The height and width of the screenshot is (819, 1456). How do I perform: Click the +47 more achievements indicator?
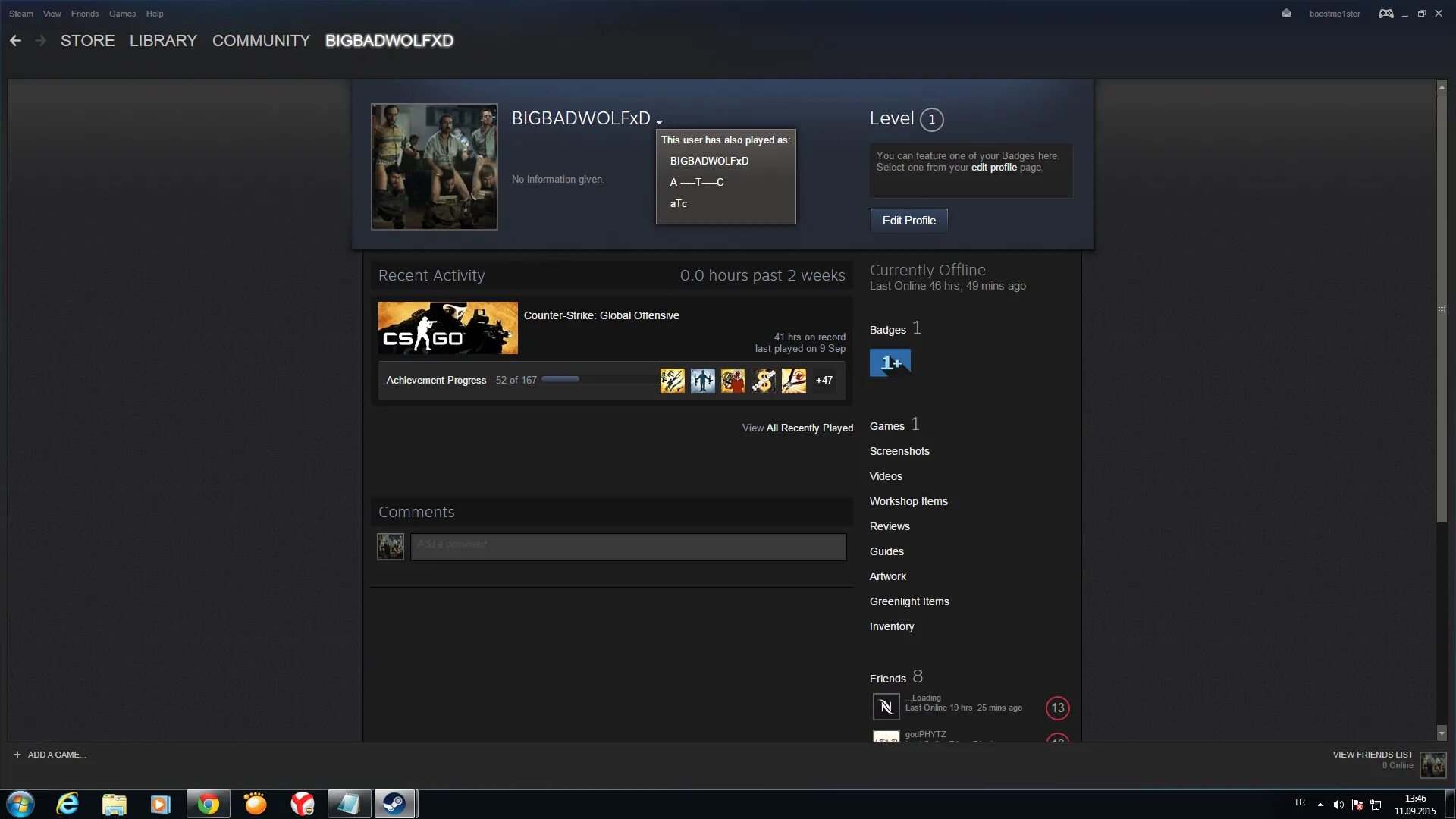click(824, 381)
